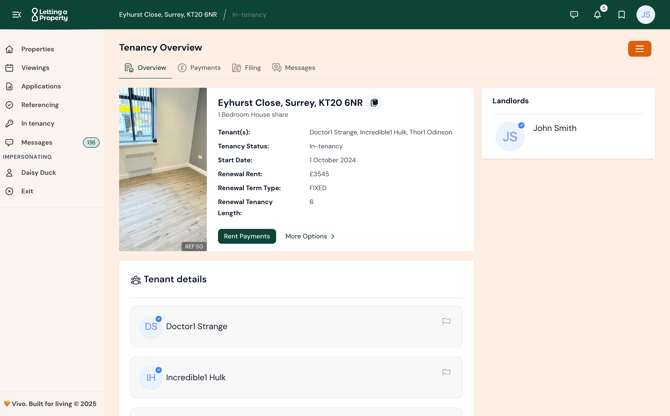Exit impersonation via sidebar Exit
This screenshot has width=670, height=416.
pos(27,191)
